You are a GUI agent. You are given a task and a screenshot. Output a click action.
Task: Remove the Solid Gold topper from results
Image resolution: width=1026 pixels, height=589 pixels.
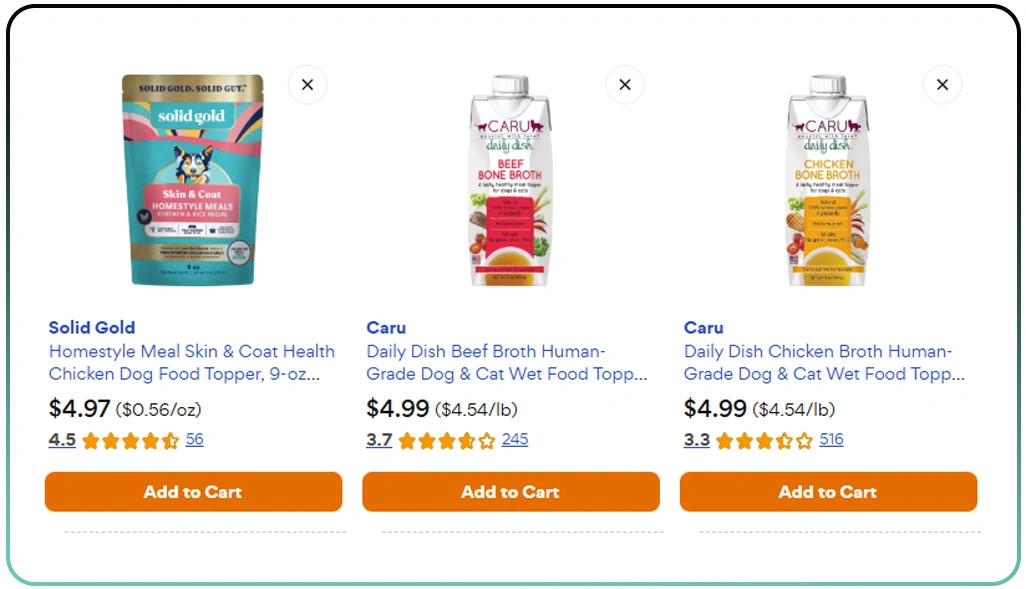pyautogui.click(x=307, y=85)
